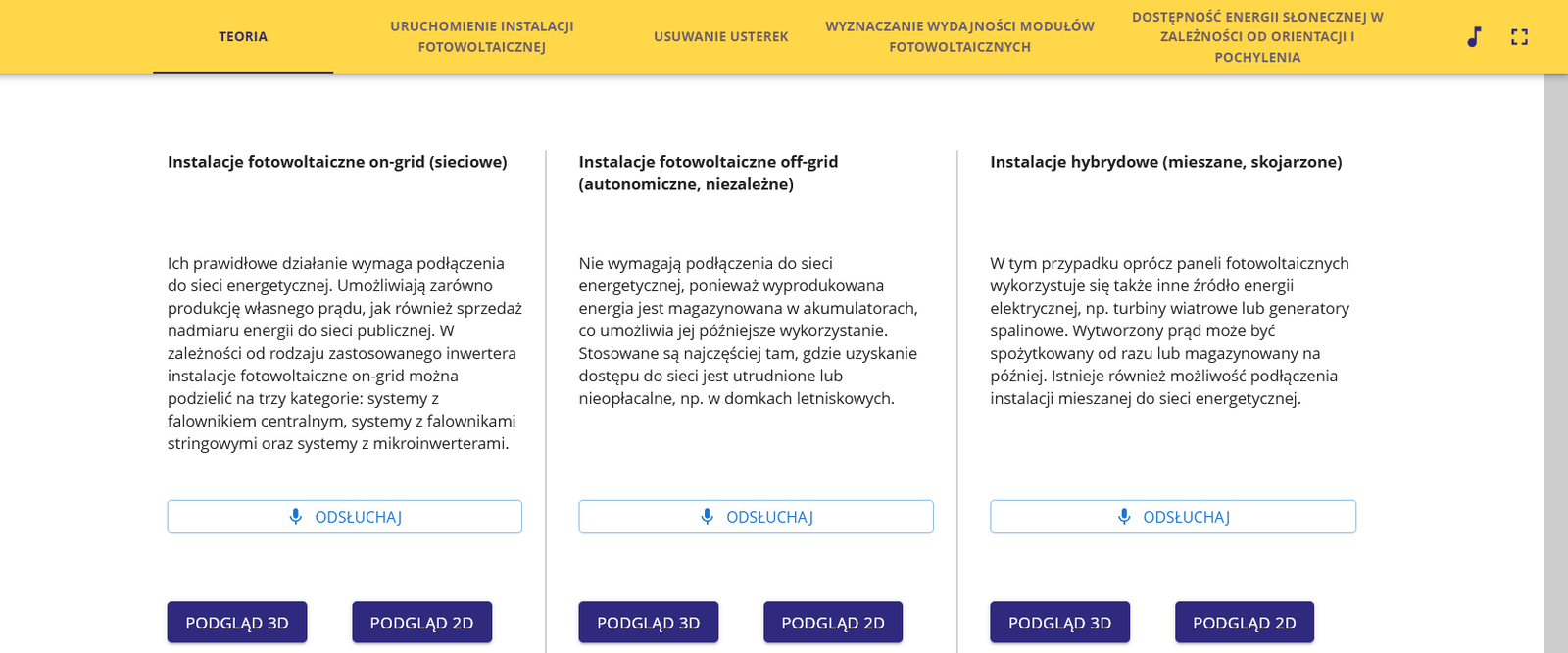Switch to Uruchomienie instalacji fotowoltaicznej tab

481,37
